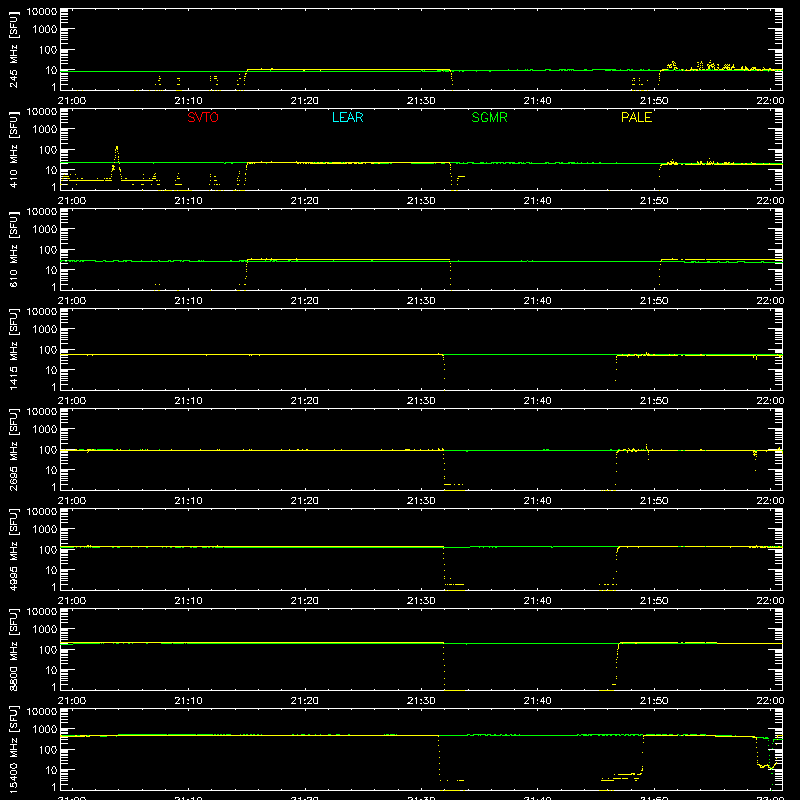Image resolution: width=800 pixels, height=800 pixels.
Task: Click the red SVTO station label
Action: (203, 117)
